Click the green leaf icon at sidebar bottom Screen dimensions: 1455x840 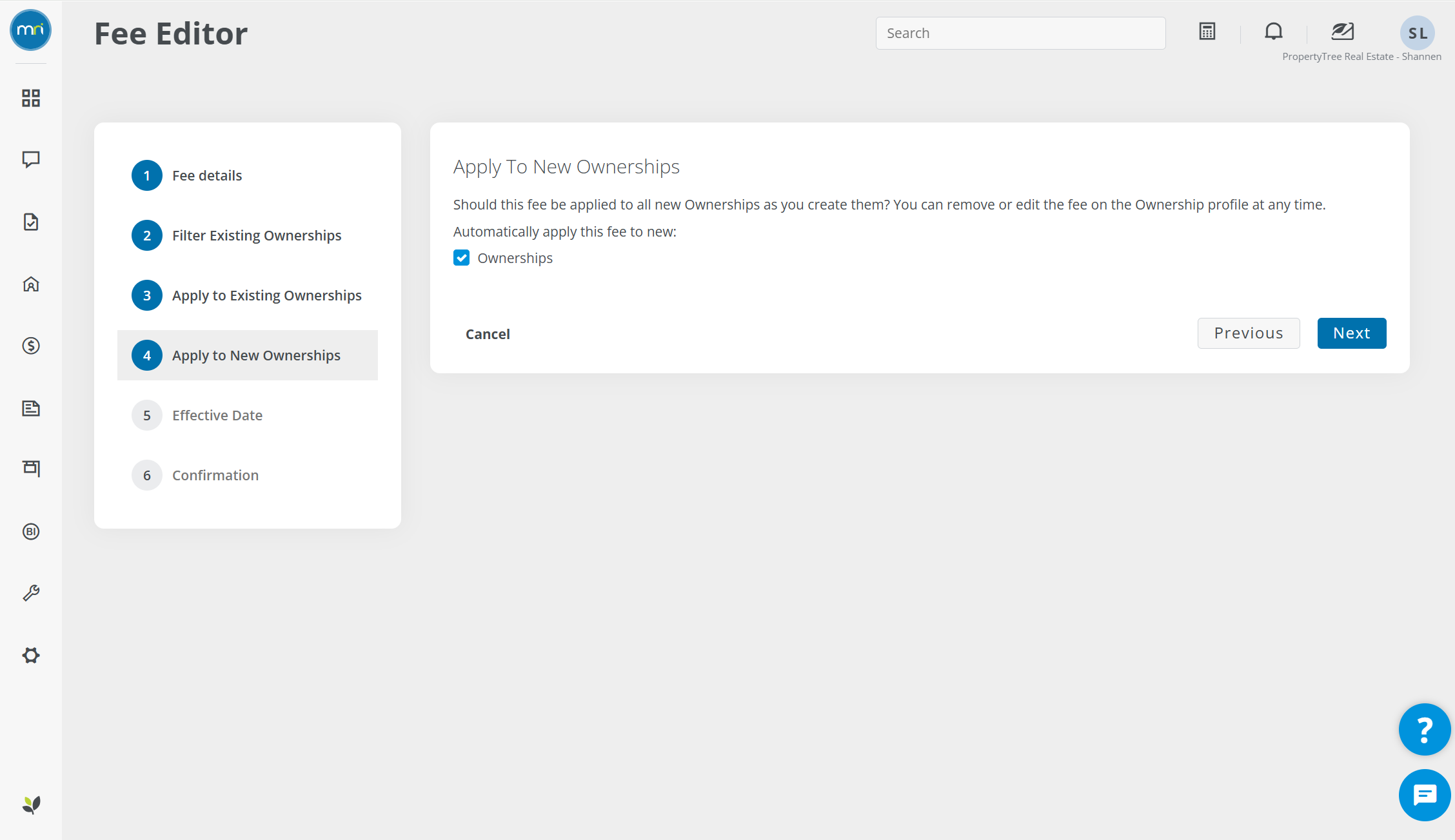pyautogui.click(x=31, y=805)
